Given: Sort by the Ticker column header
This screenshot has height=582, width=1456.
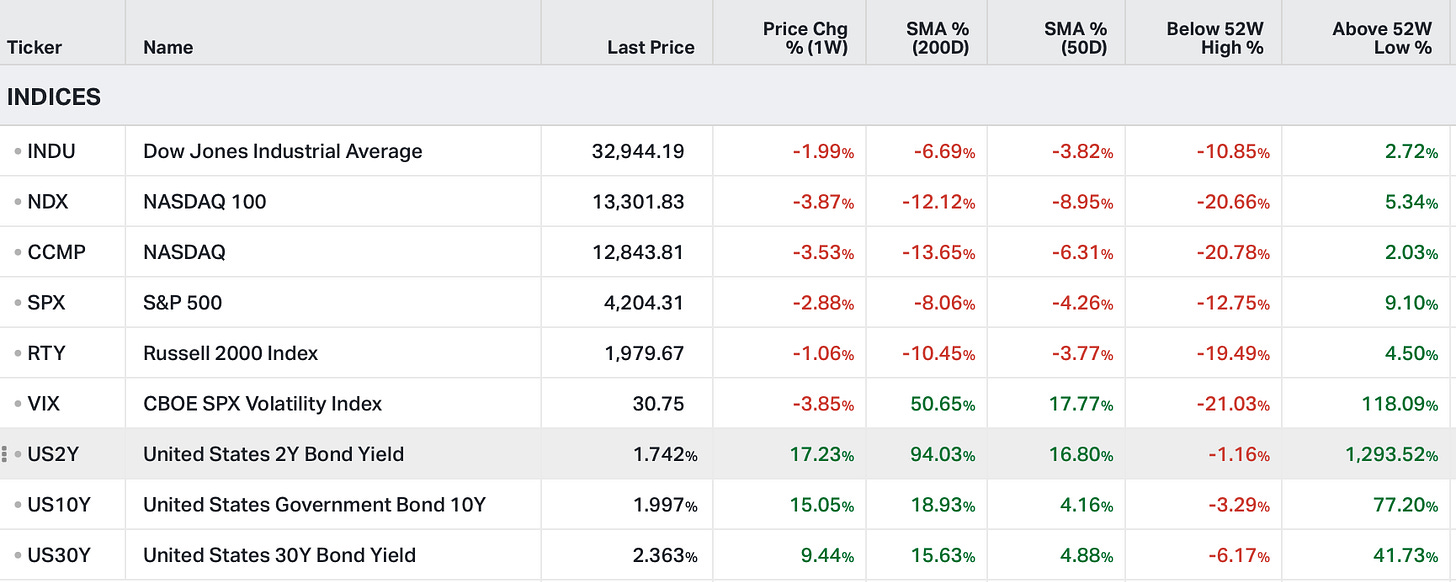Looking at the screenshot, I should coord(35,47).
